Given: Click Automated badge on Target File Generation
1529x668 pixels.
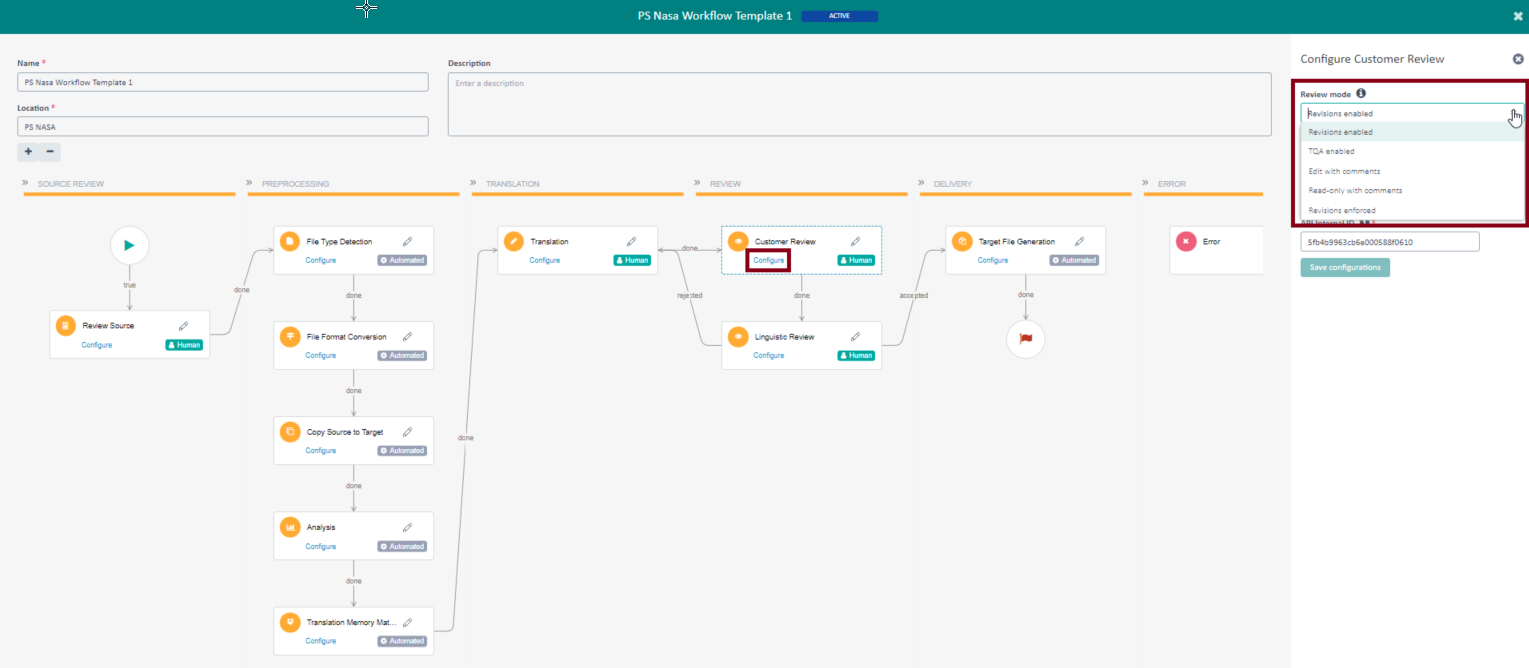Looking at the screenshot, I should (x=1075, y=260).
